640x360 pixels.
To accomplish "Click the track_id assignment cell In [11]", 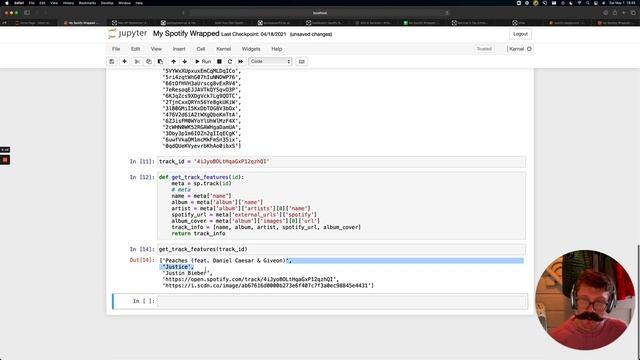I will [341, 162].
